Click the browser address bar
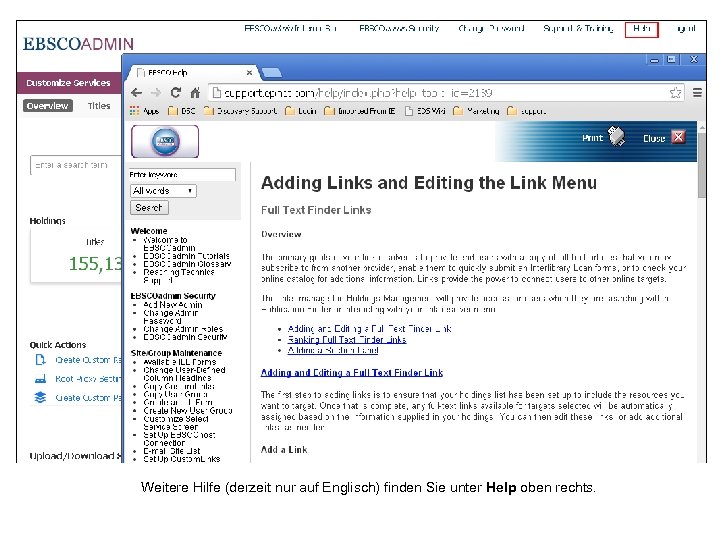This screenshot has width=720, height=540. pyautogui.click(x=445, y=93)
